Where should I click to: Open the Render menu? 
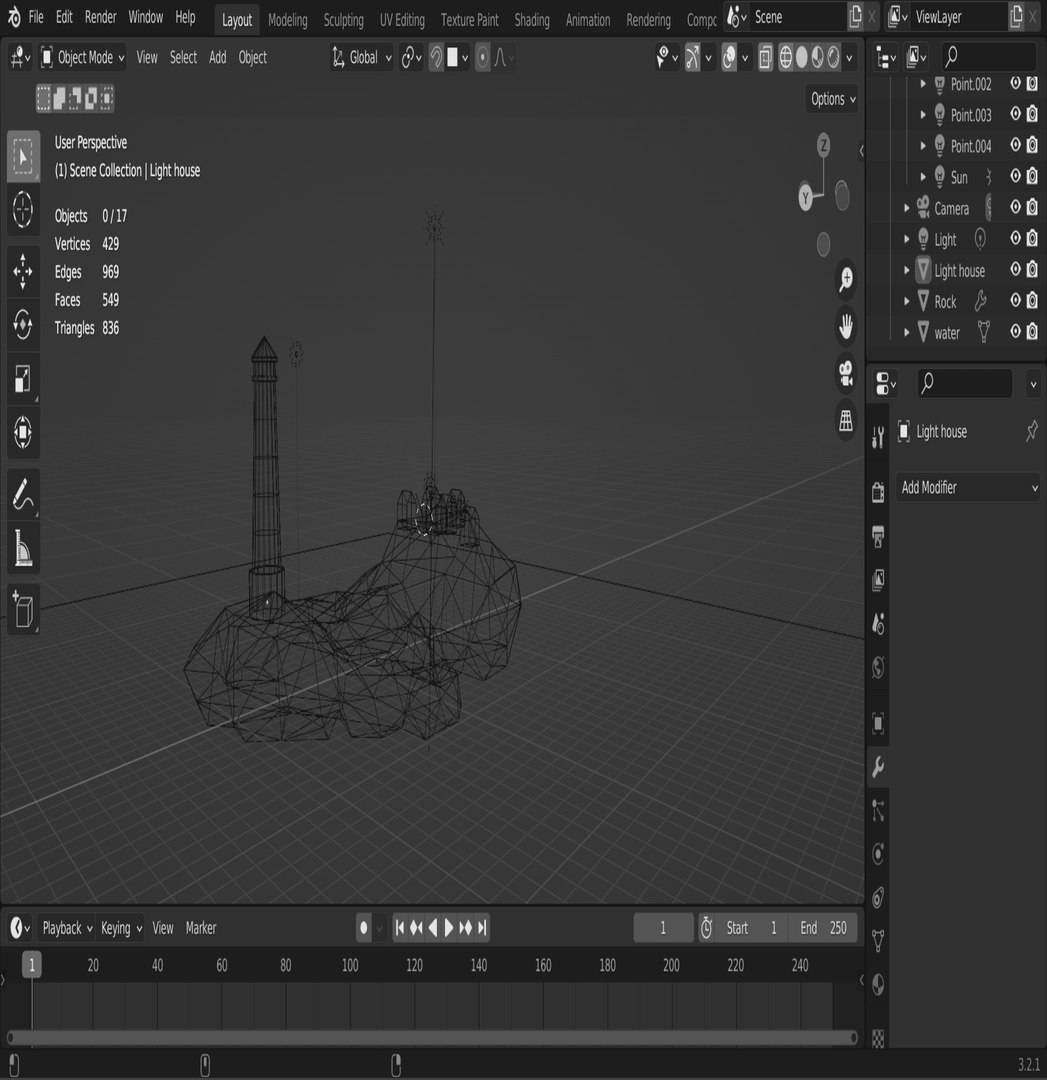101,17
